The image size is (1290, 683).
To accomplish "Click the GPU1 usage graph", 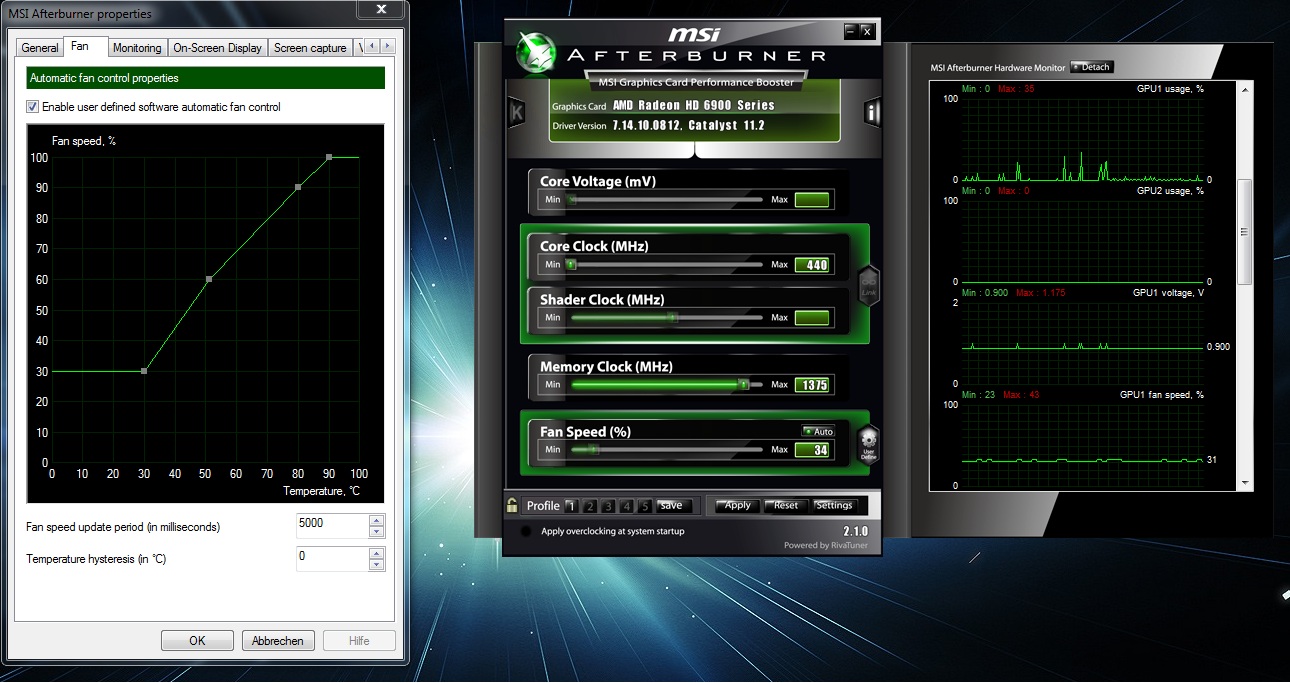I will coord(1083,139).
